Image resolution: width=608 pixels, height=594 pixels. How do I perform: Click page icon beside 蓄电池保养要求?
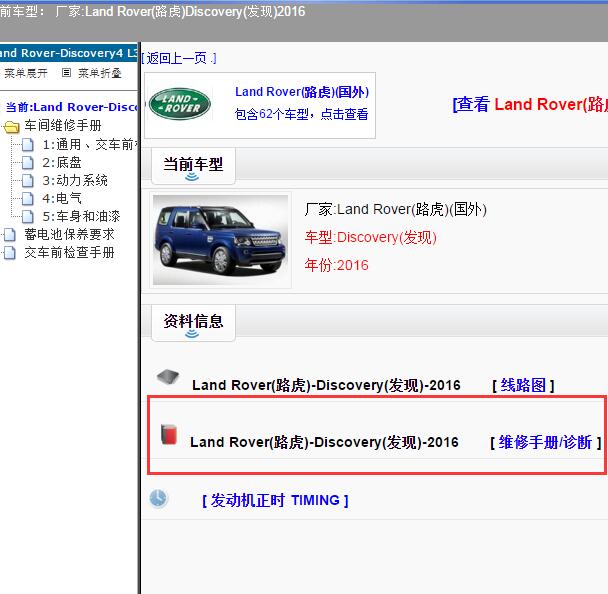[x=9, y=235]
